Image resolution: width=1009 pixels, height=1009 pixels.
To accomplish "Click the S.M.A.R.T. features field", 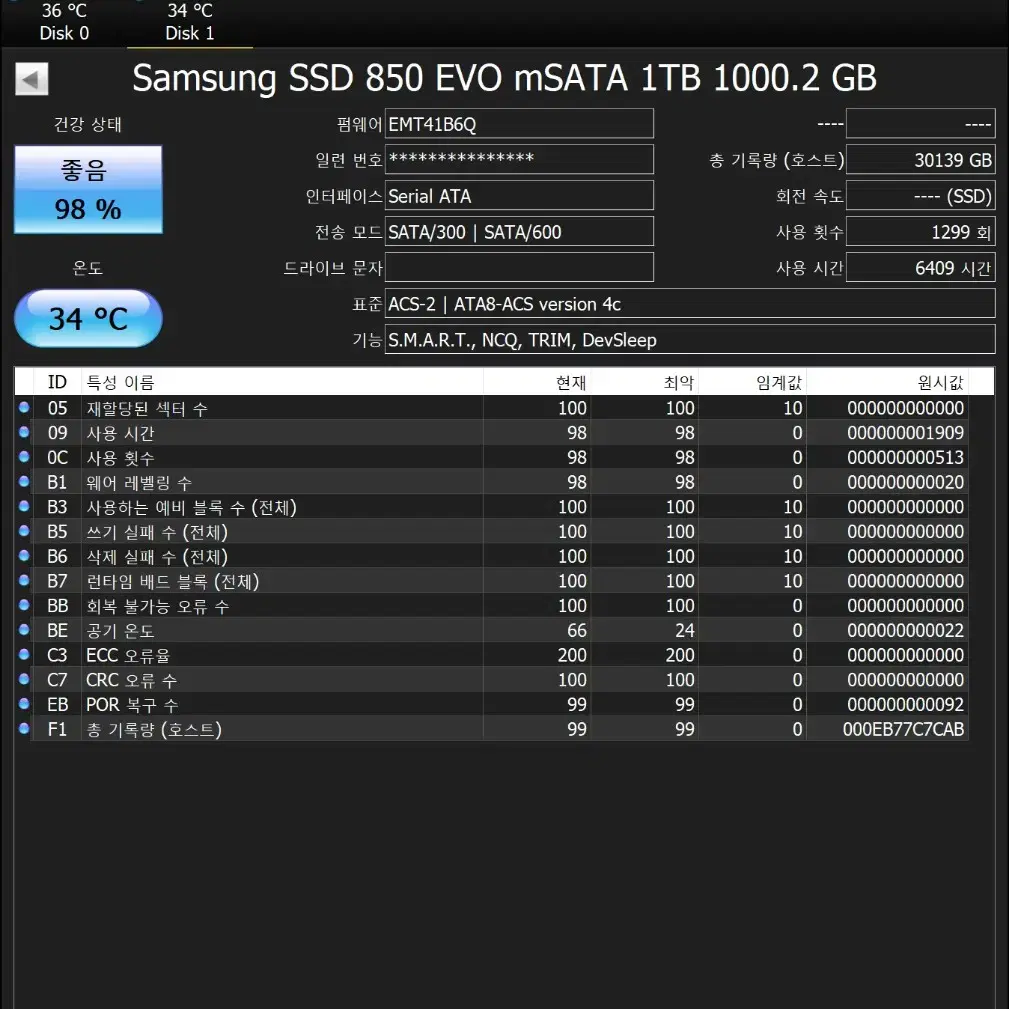I will 690,340.
